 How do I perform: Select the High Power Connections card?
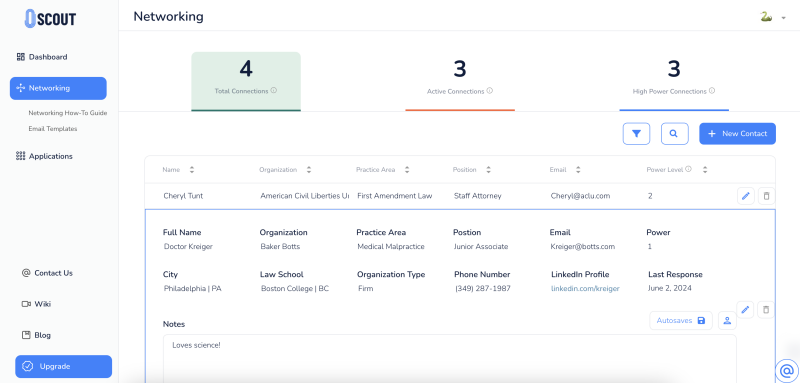(x=674, y=81)
